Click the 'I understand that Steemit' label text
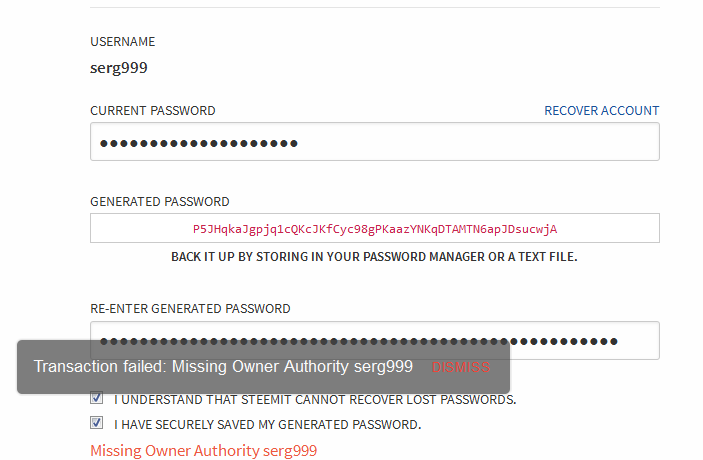The width and height of the screenshot is (703, 460). tap(315, 400)
